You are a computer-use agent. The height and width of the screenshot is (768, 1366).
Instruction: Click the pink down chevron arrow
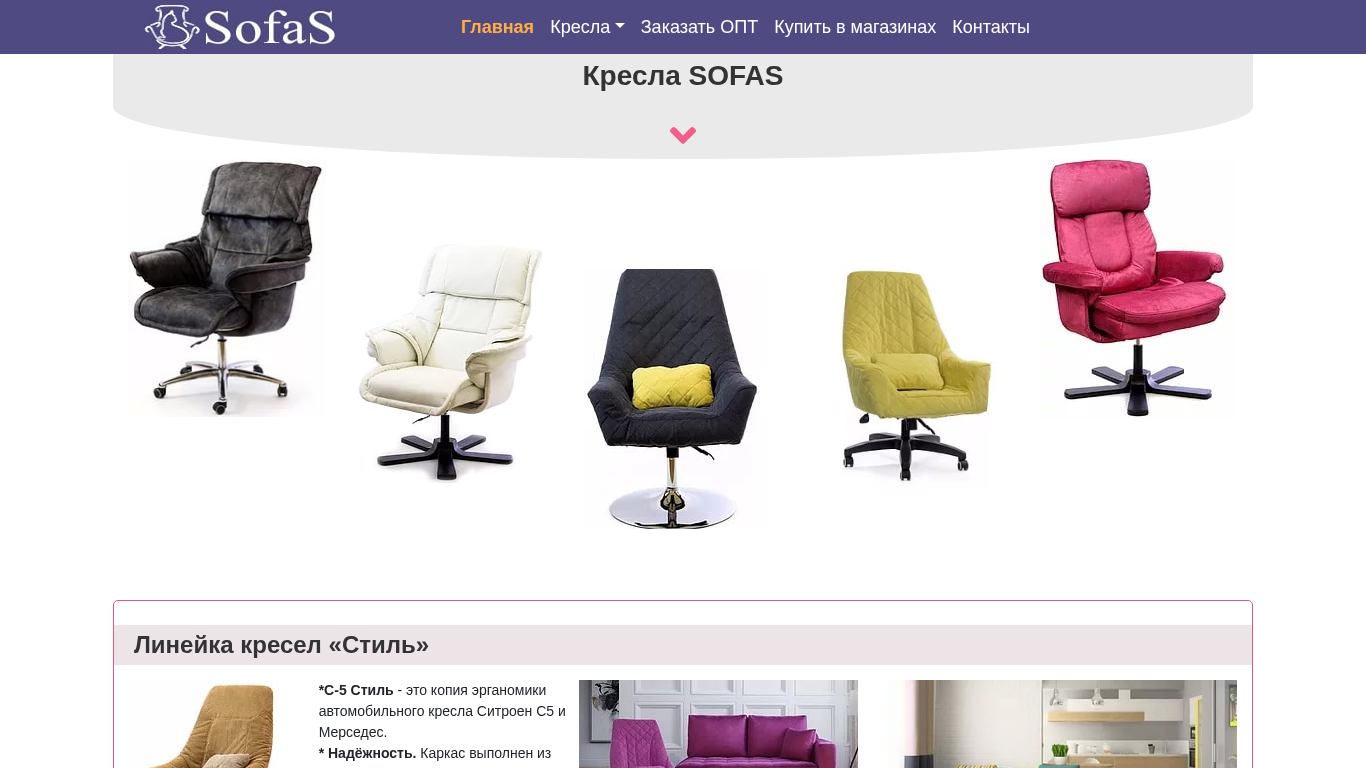coord(683,135)
